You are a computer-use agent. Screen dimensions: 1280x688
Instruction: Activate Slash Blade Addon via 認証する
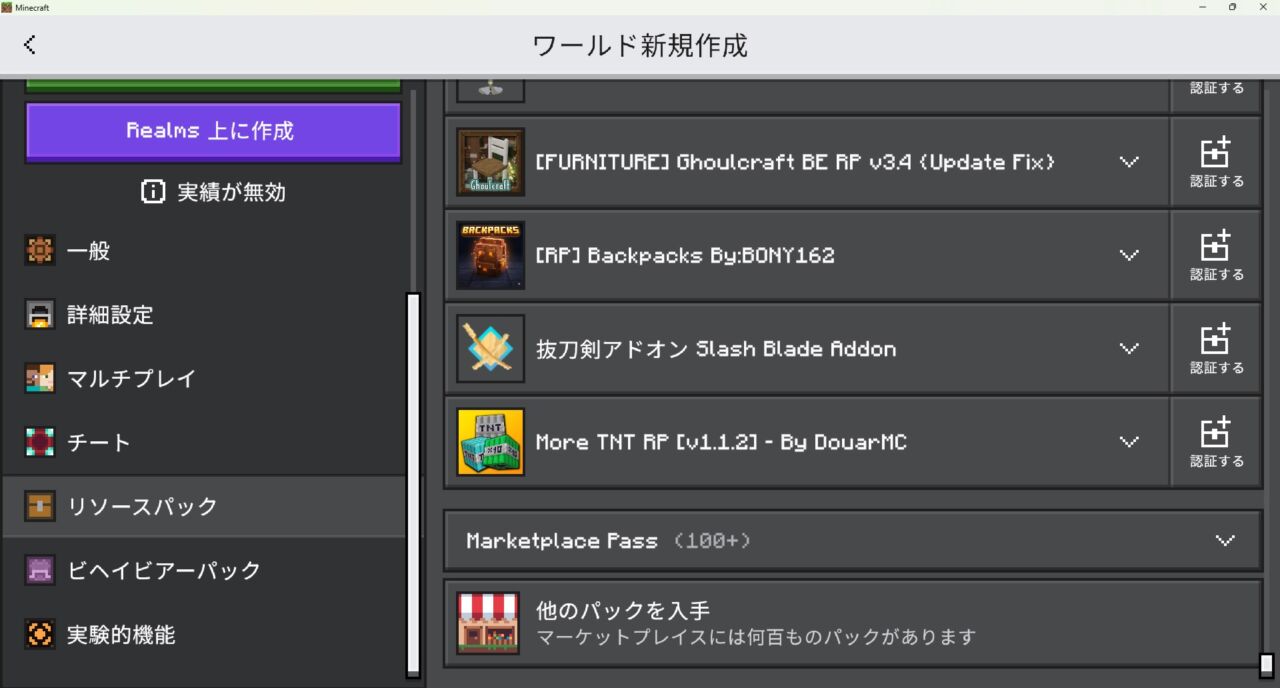(x=1216, y=349)
